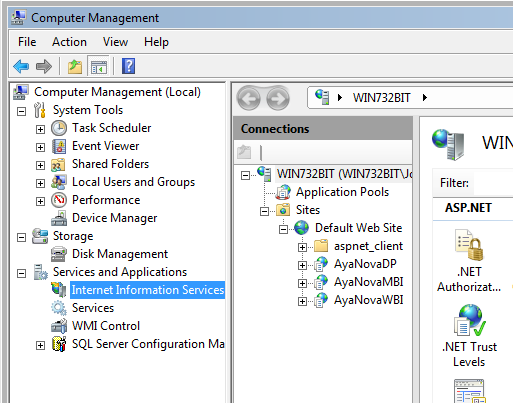Click the Application Pools icon in Connections
This screenshot has width=513, height=403.
pyautogui.click(x=283, y=192)
